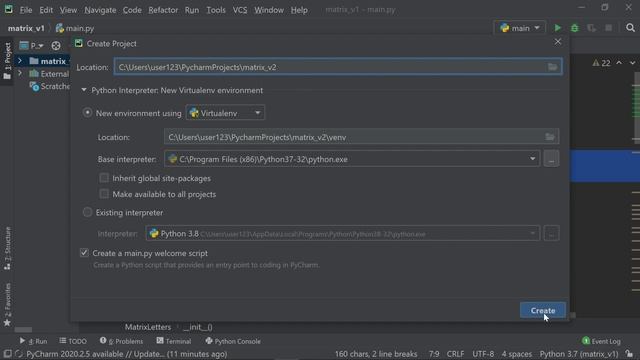Open the Problems tool window
Screen dimensions: 640x360
121,341
